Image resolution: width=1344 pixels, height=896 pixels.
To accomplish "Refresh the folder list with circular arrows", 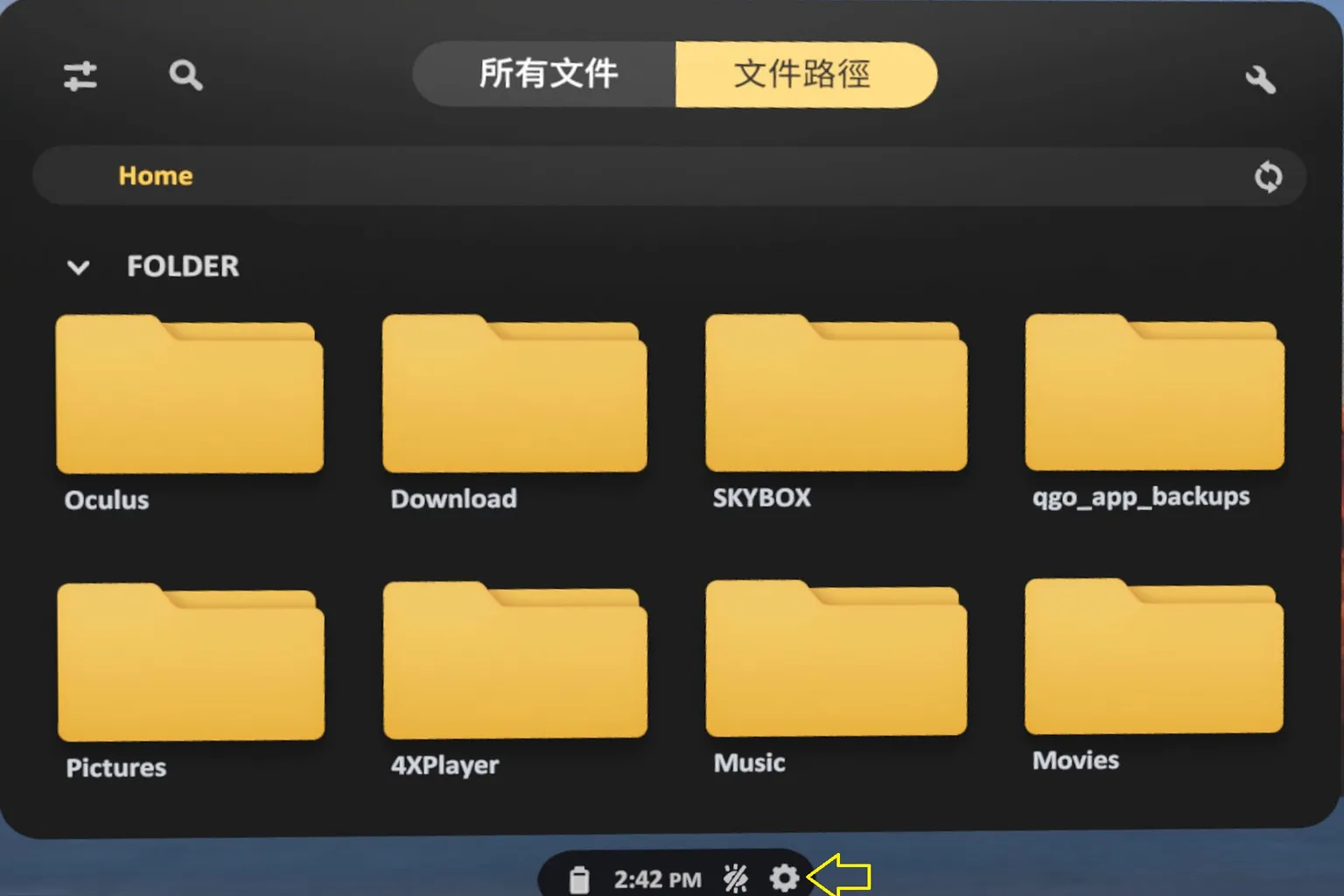I will coord(1268,176).
